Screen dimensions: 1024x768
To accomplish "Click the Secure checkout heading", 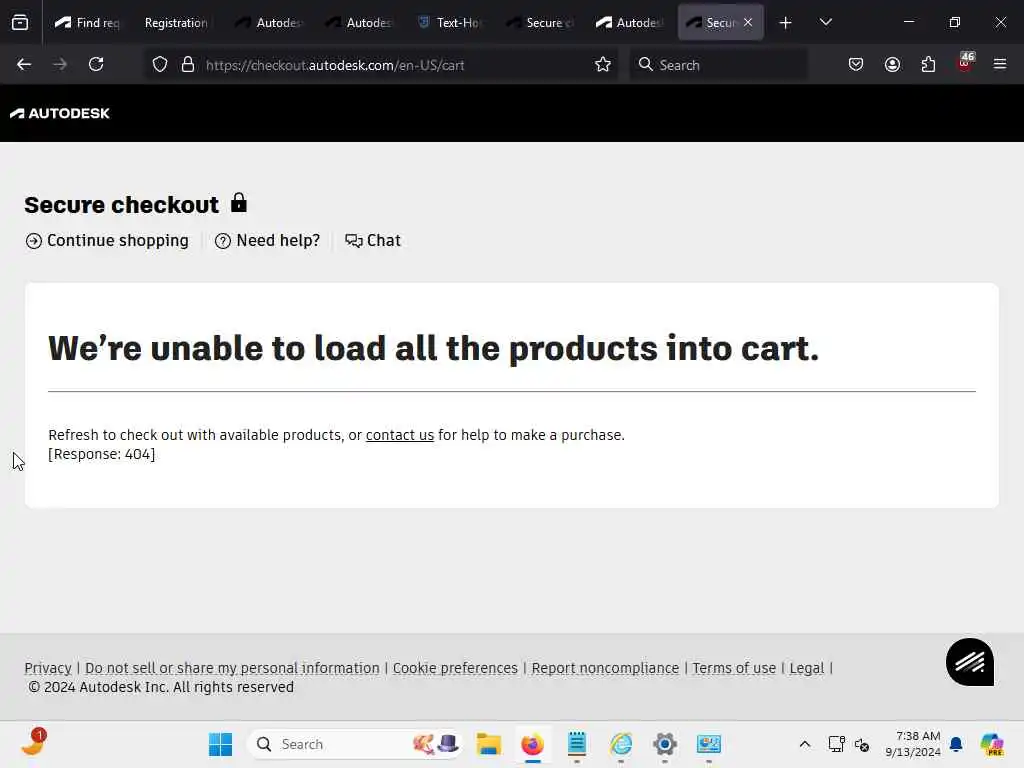I will coord(121,205).
